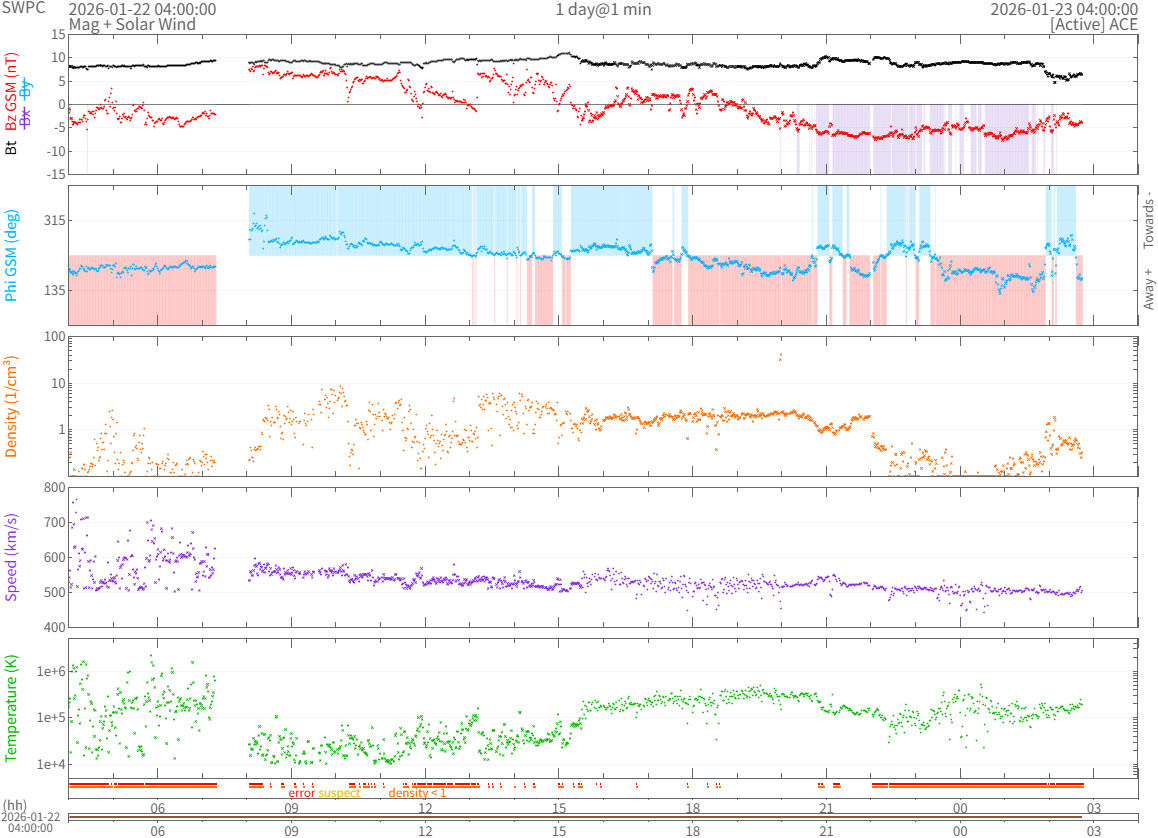The image size is (1158, 838).
Task: Toggle the struck-through By series label
Action: click(x=27, y=87)
